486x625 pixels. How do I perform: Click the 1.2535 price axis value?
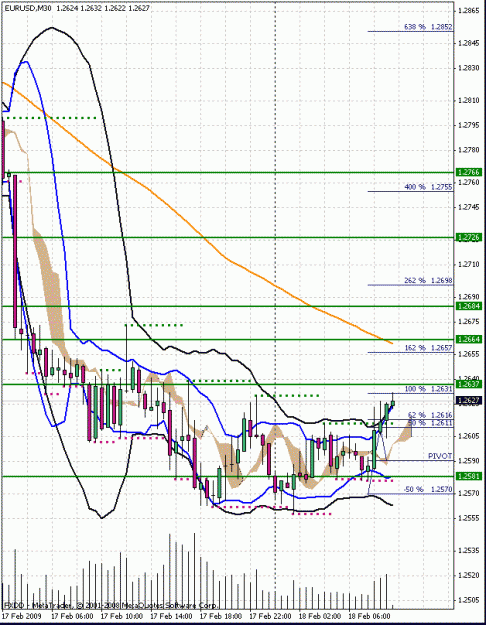[469, 550]
